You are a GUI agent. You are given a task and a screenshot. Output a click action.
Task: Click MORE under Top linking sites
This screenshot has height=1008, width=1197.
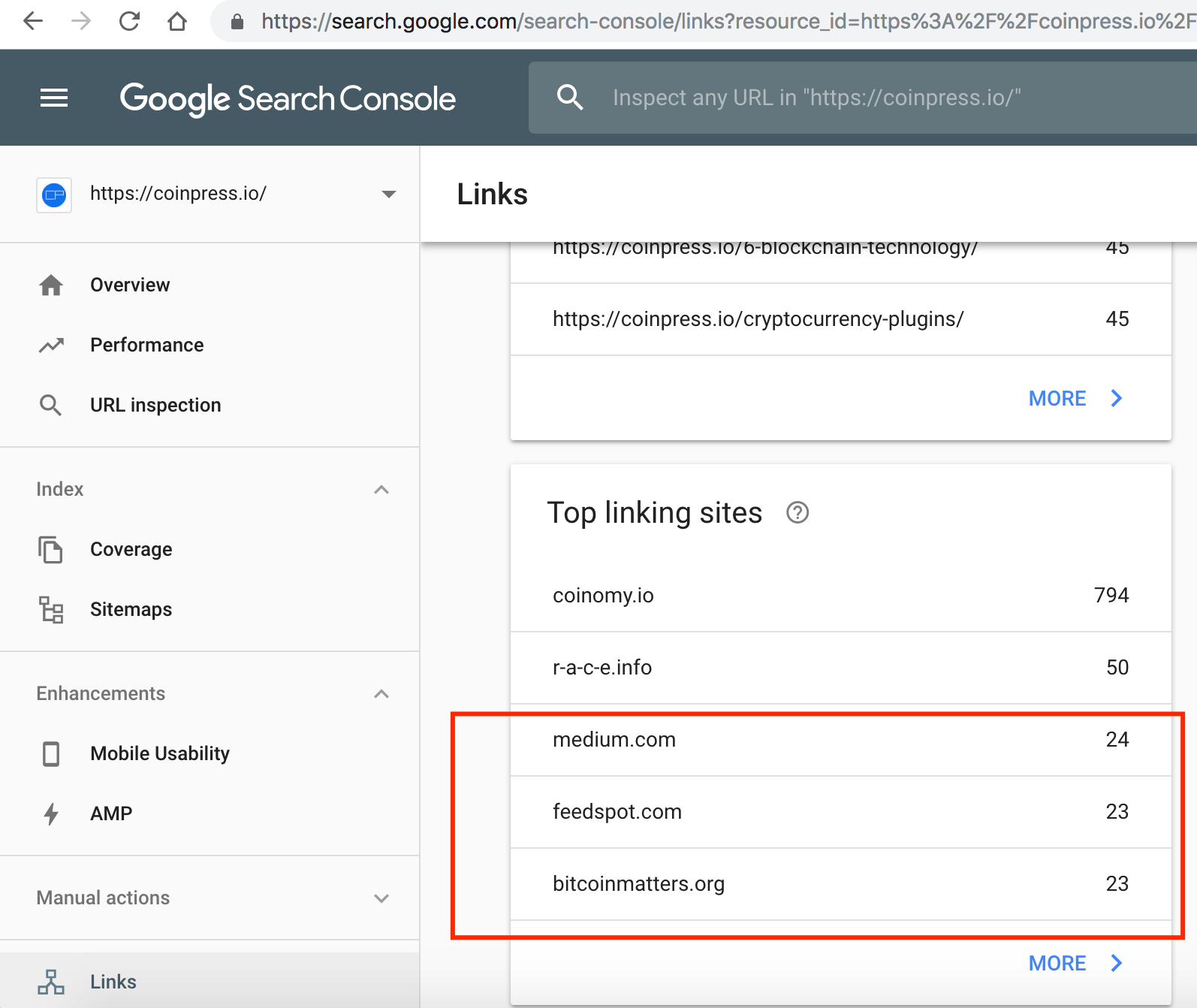[x=1075, y=963]
